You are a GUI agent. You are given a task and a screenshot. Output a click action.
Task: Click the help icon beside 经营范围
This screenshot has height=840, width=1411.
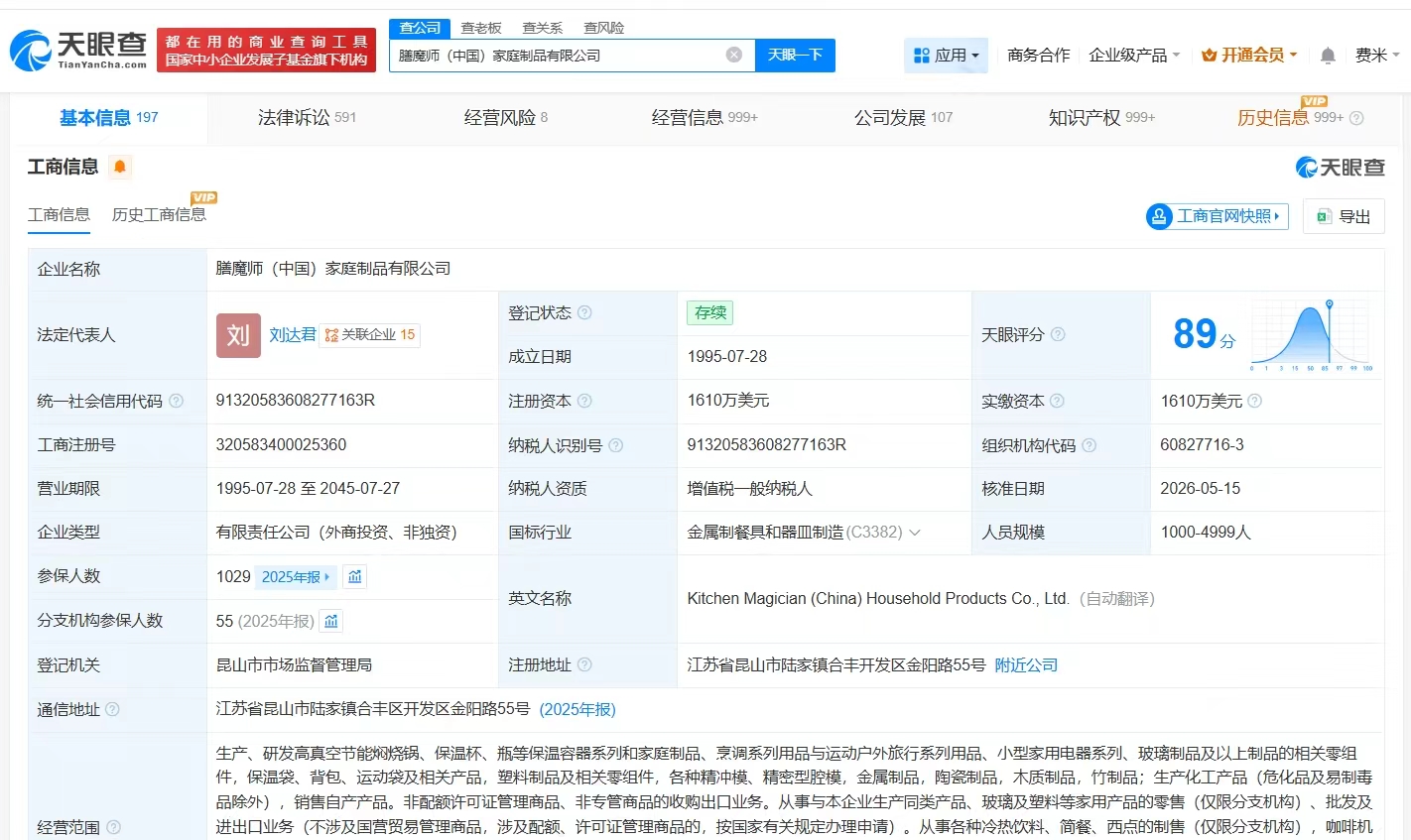(x=113, y=827)
